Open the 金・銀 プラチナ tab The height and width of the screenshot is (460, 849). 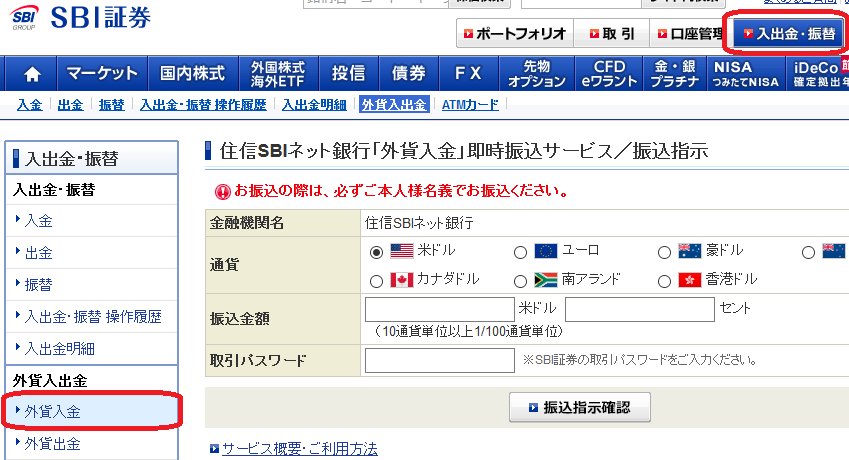pyautogui.click(x=675, y=73)
